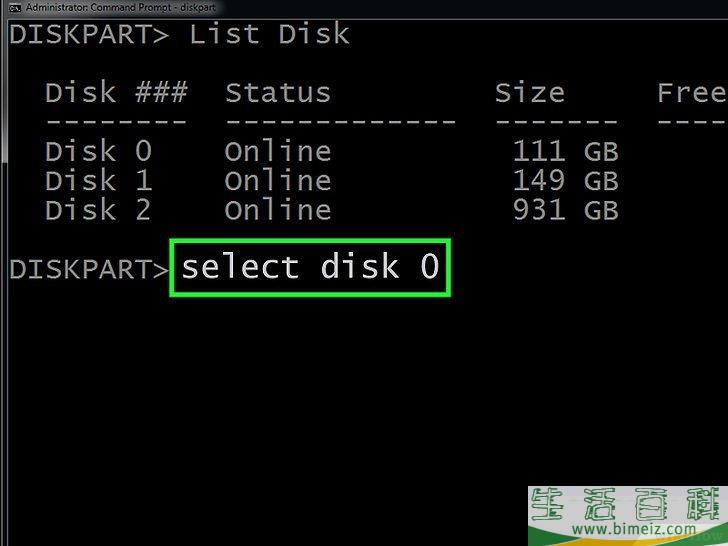Click the 111 GB size value

click(x=565, y=152)
